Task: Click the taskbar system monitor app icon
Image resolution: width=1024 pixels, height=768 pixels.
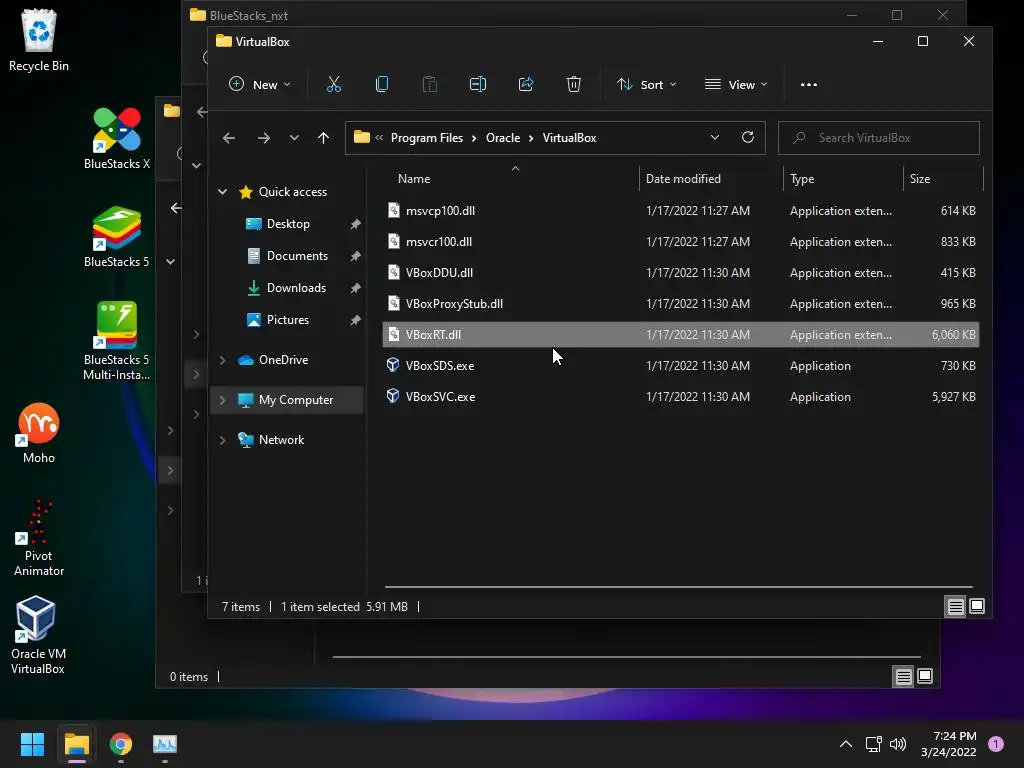Action: tap(165, 744)
